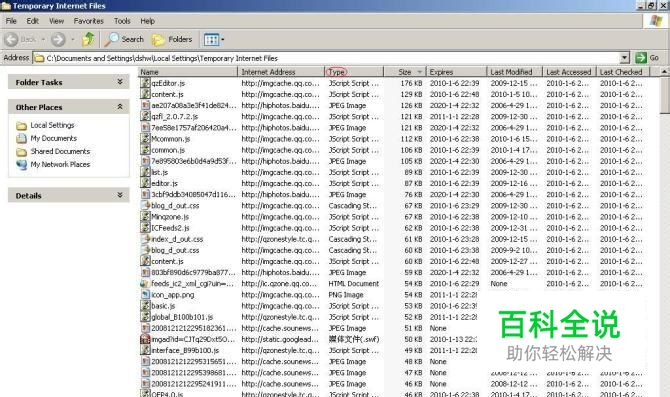Open the Help menu
Screen dimensions: 670x397
(147, 21)
